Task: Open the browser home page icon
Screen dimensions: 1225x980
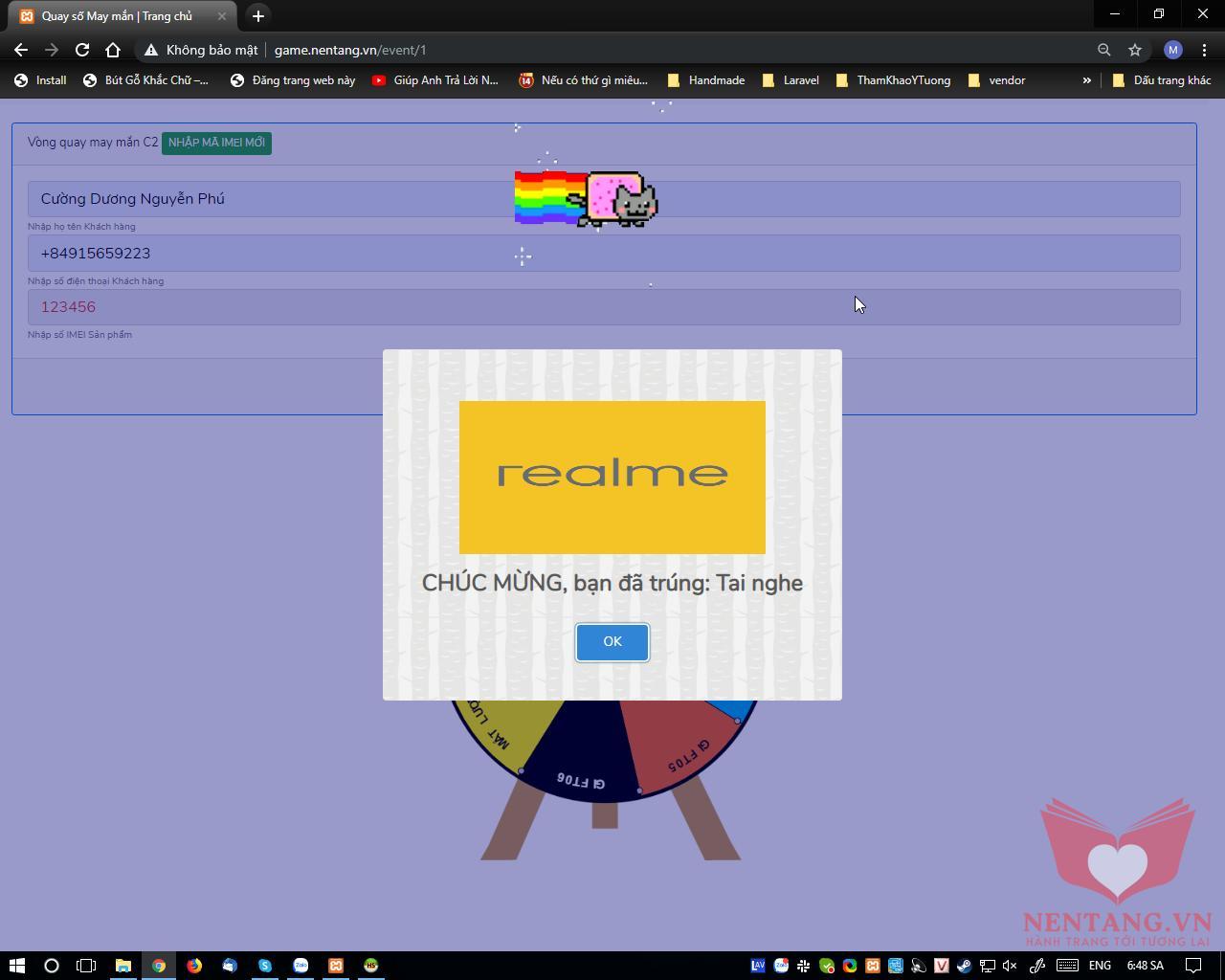Action: [x=113, y=50]
